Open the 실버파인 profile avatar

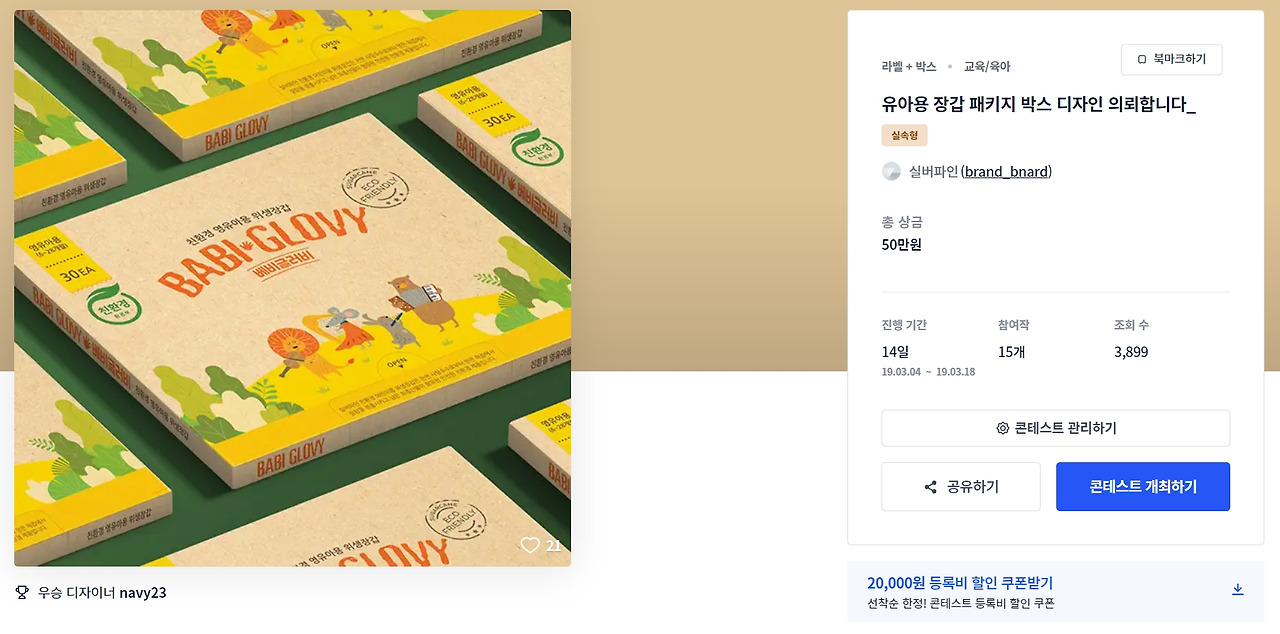click(x=891, y=171)
